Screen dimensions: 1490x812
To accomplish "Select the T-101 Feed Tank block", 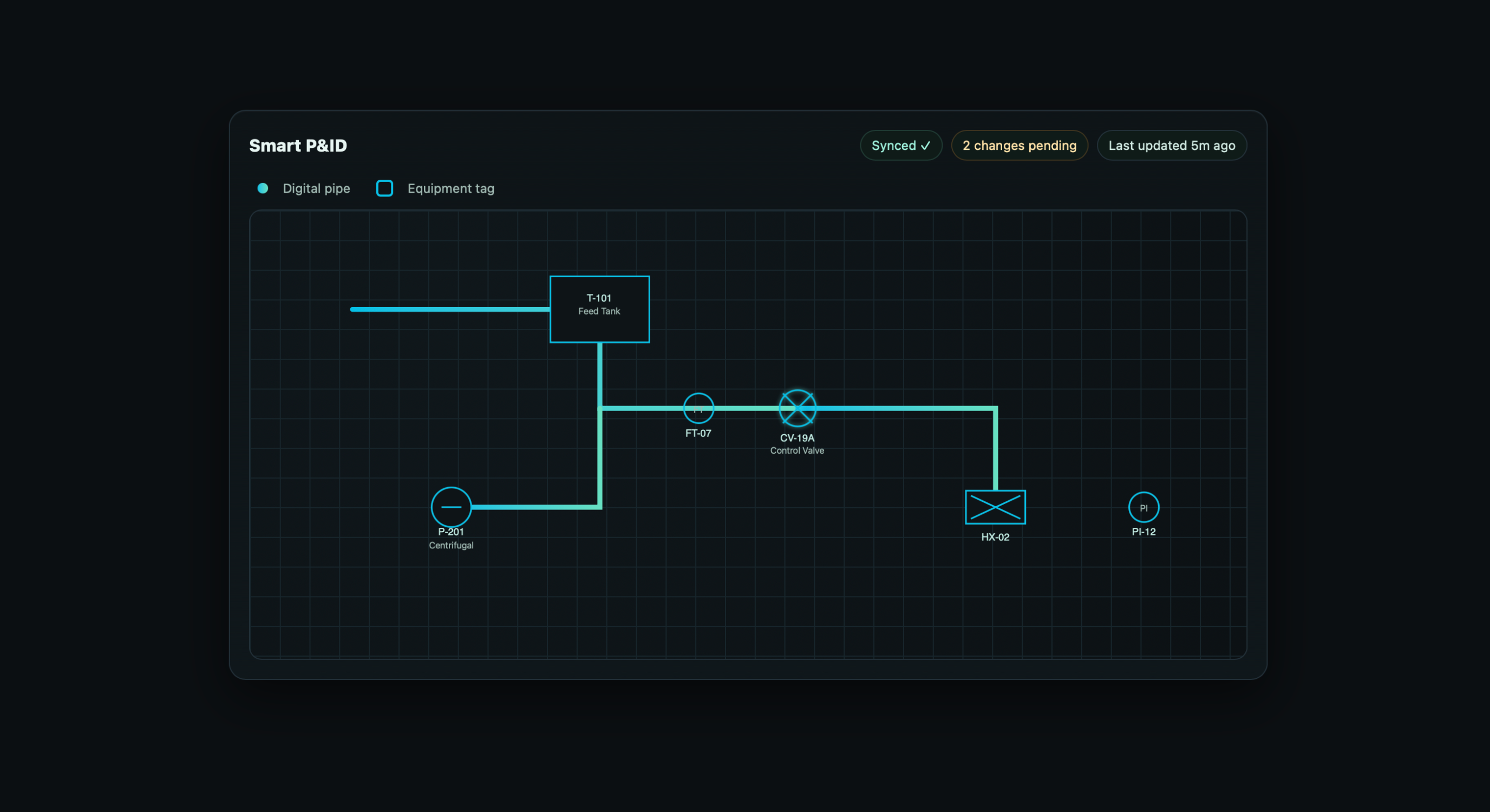I will 599,310.
